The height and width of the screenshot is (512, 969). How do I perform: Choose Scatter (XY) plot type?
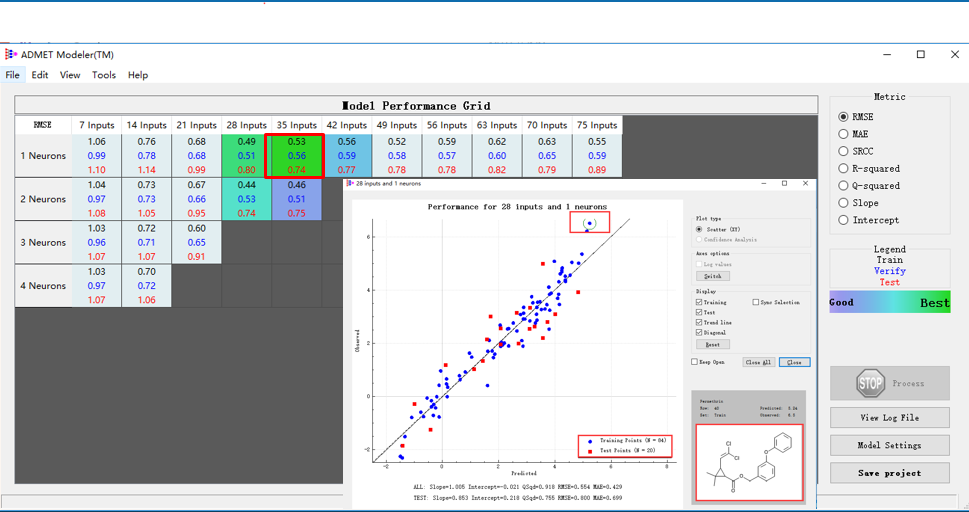click(x=699, y=229)
